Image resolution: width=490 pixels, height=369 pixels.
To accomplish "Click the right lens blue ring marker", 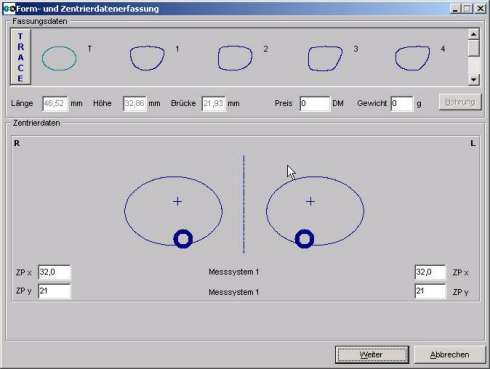I will click(x=183, y=239).
